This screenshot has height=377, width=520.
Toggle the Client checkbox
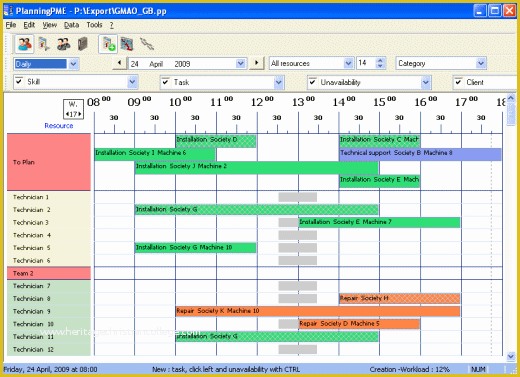[458, 82]
